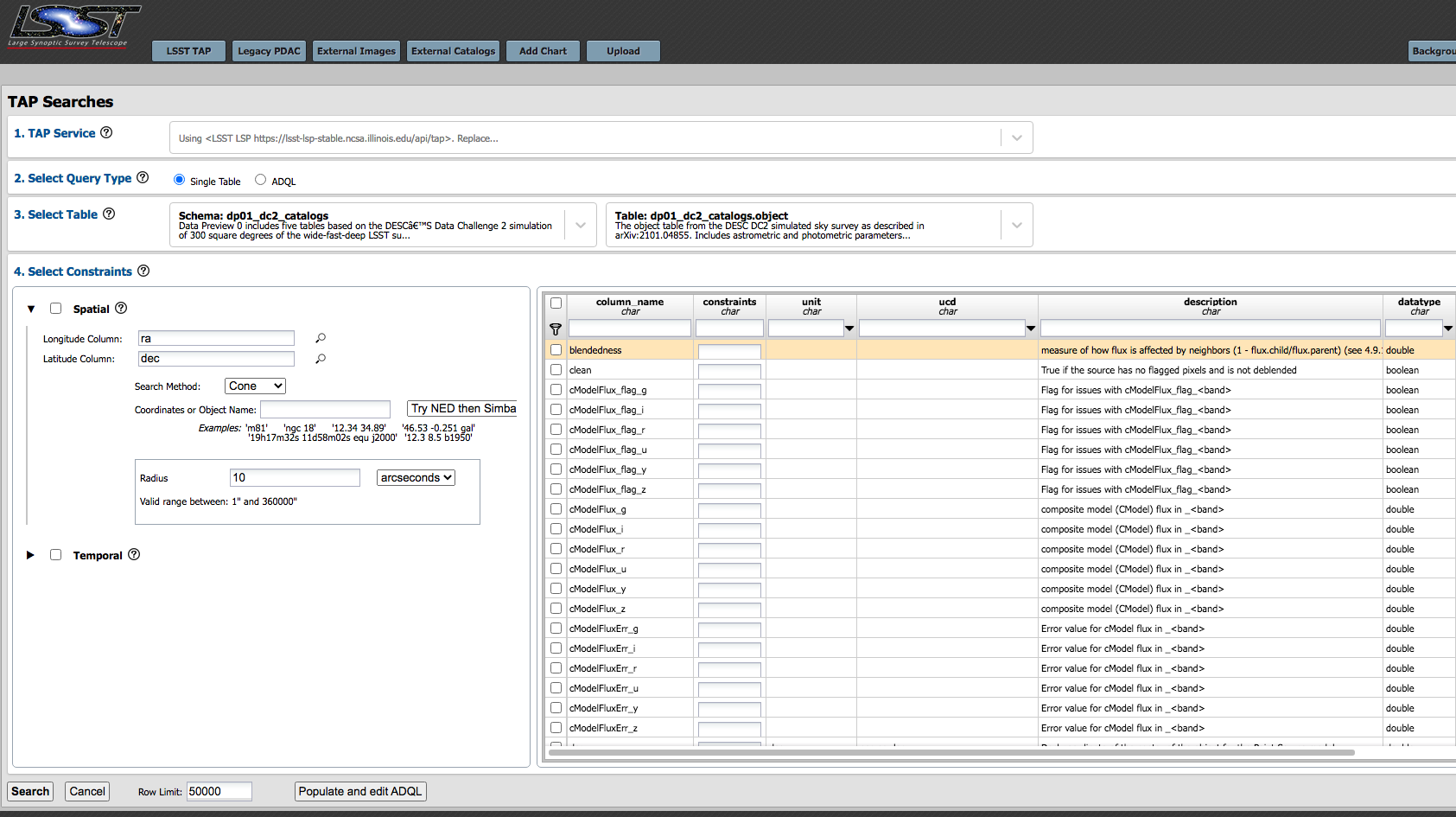Click the cModelFluxErr_r column name cell
This screenshot has height=817, width=1456.
click(x=629, y=668)
